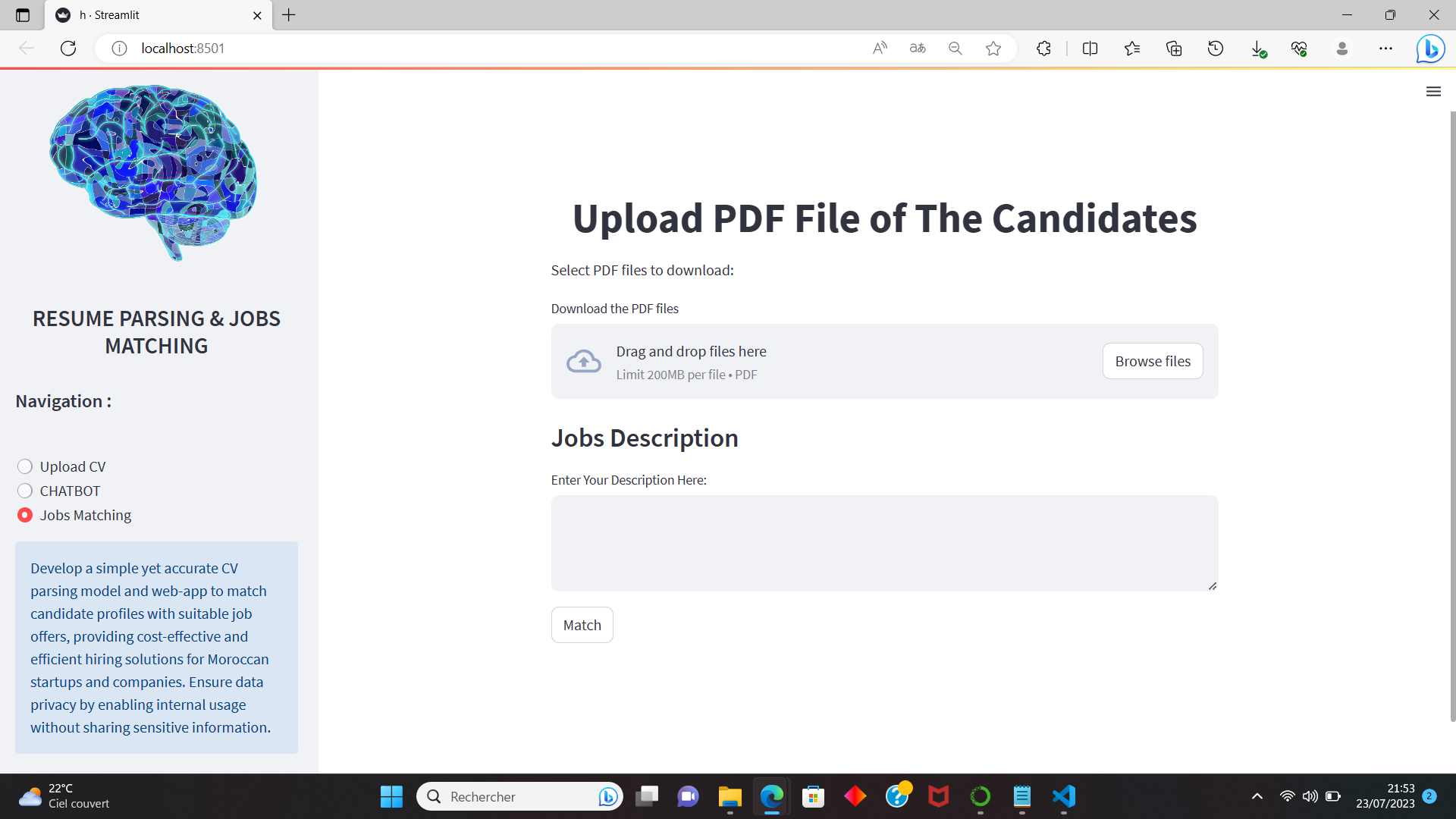Image resolution: width=1456 pixels, height=819 pixels.
Task: Open the browser Extensions icon
Action: (x=1043, y=49)
